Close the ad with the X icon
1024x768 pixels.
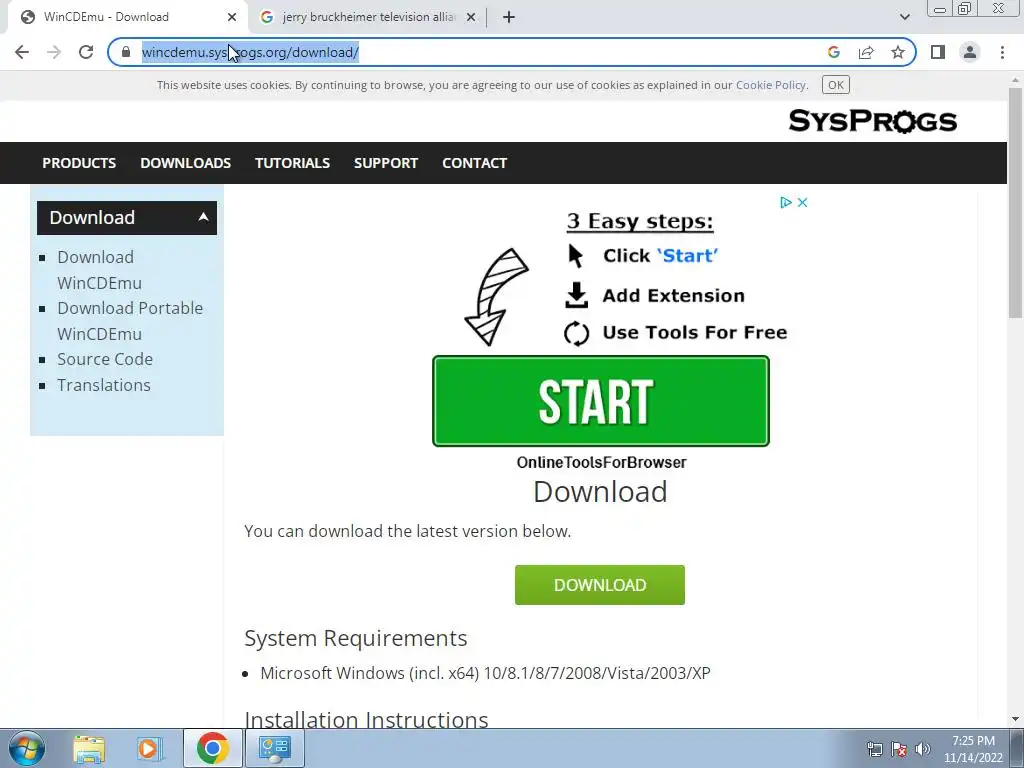(x=803, y=202)
